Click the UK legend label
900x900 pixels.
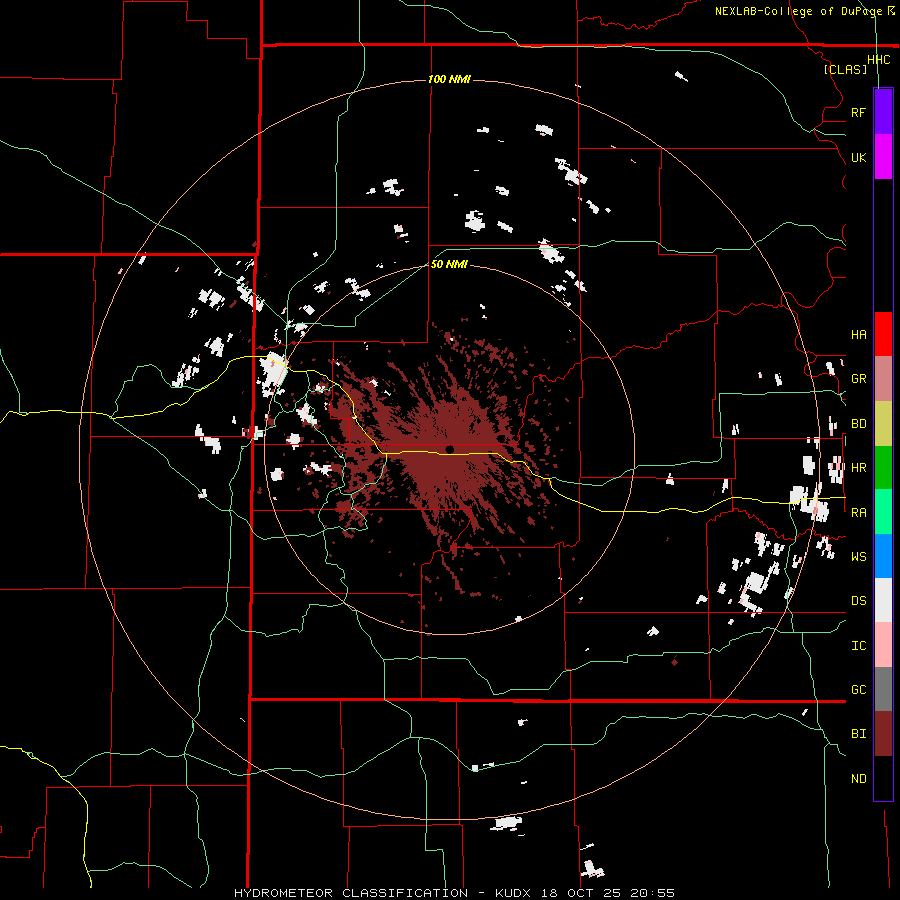(858, 157)
